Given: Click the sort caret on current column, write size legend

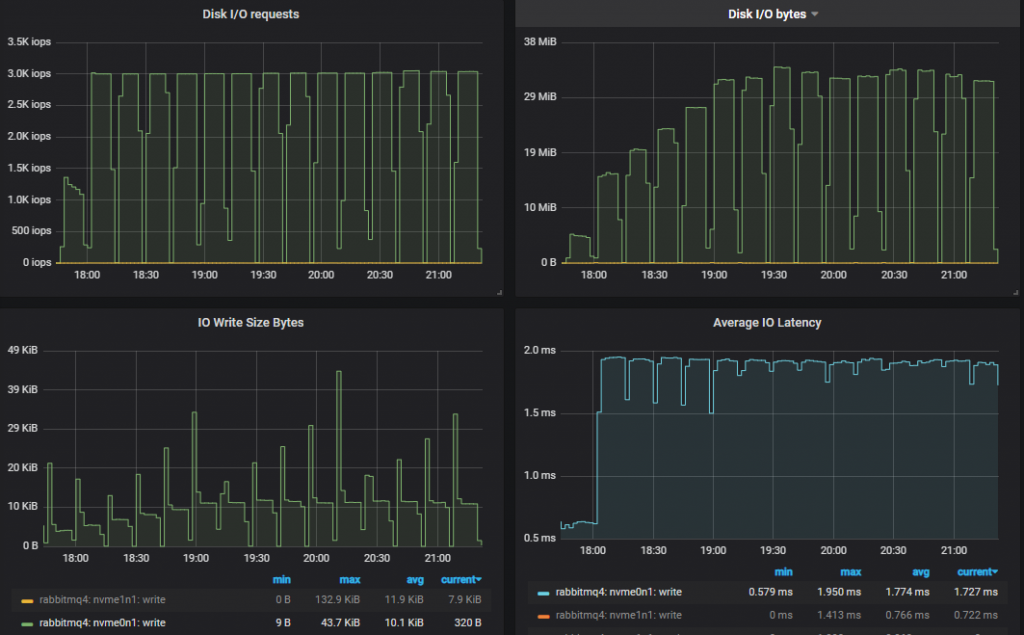Looking at the screenshot, I should pos(478,579).
